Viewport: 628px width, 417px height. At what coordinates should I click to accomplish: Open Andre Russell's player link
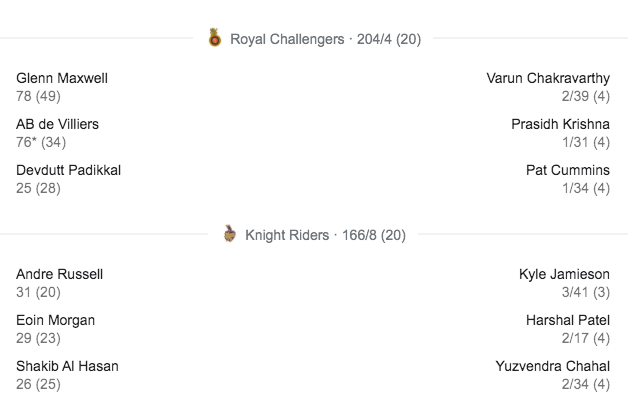click(x=60, y=274)
